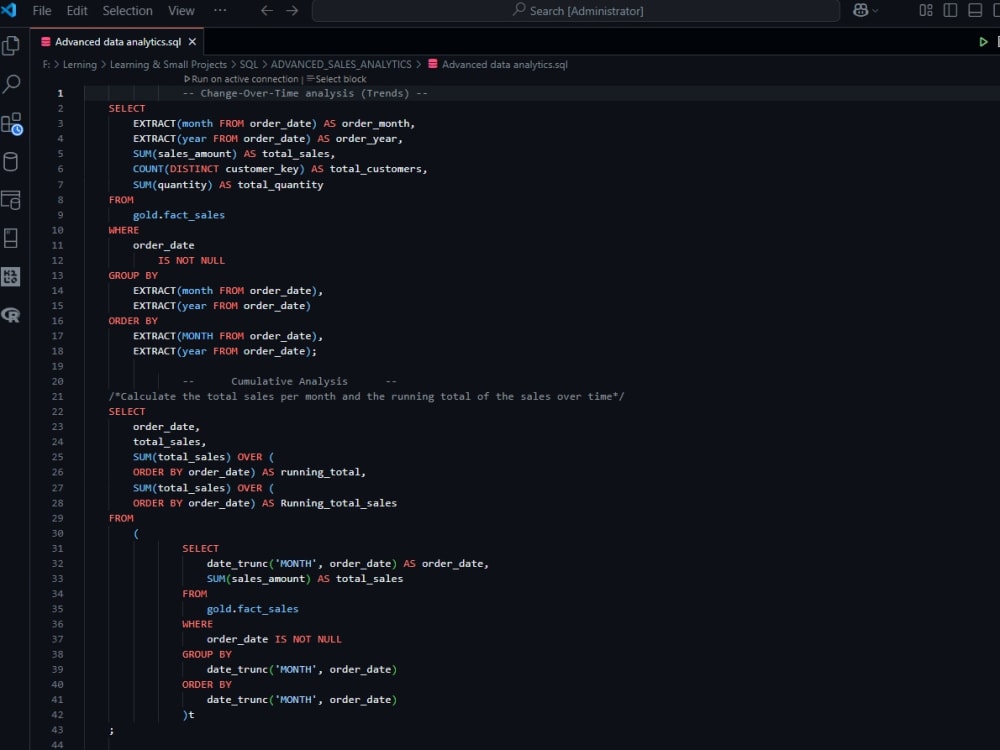Click 'total_quantity' alias on line 7
This screenshot has height=750, width=1000.
281,185
